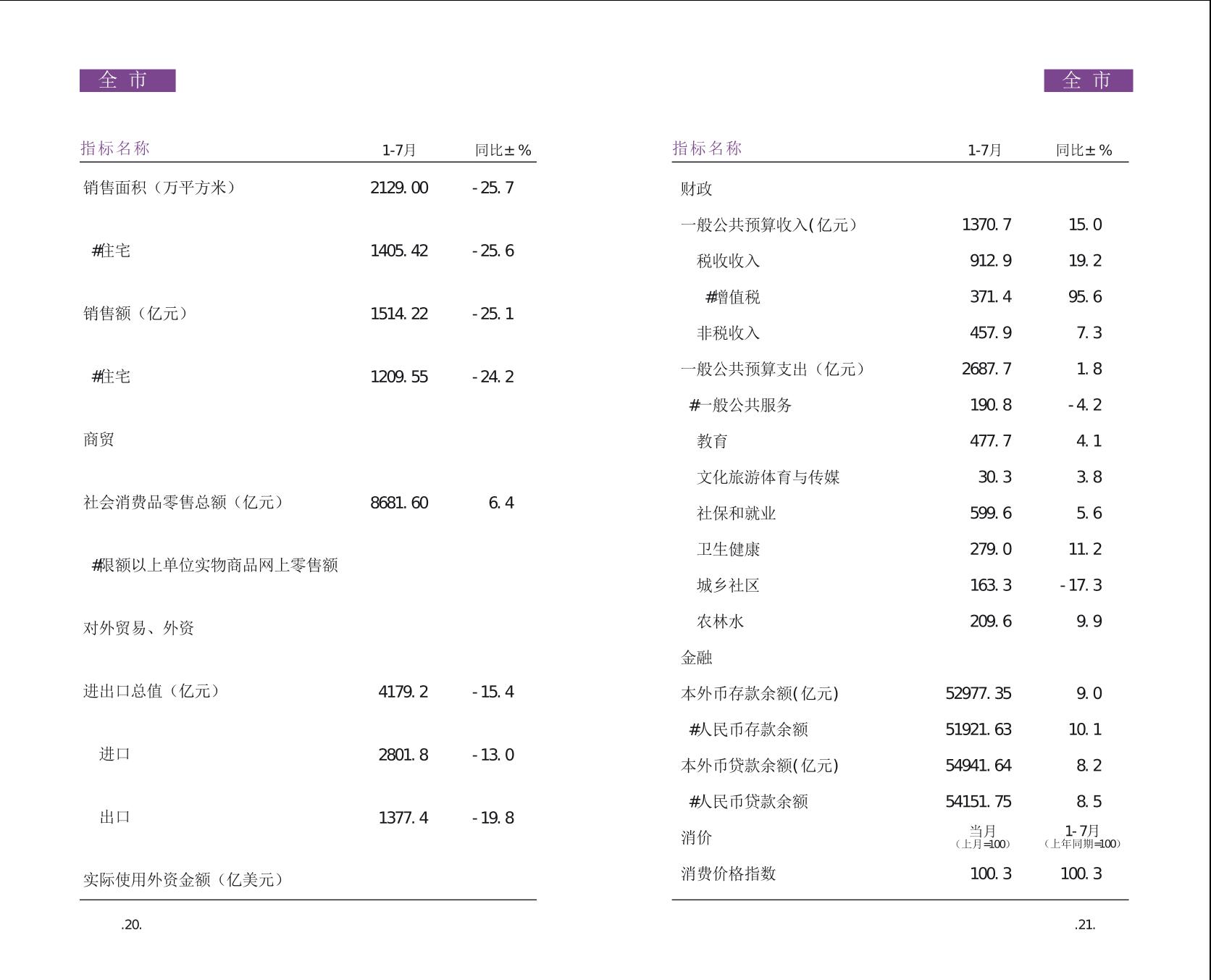Image resolution: width=1211 pixels, height=980 pixels.
Task: Click the percentage -19.8
Action: click(493, 818)
